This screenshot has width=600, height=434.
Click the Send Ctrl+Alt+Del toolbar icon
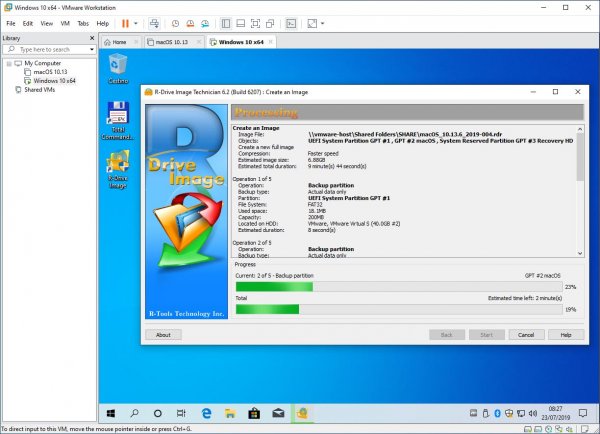pos(154,24)
